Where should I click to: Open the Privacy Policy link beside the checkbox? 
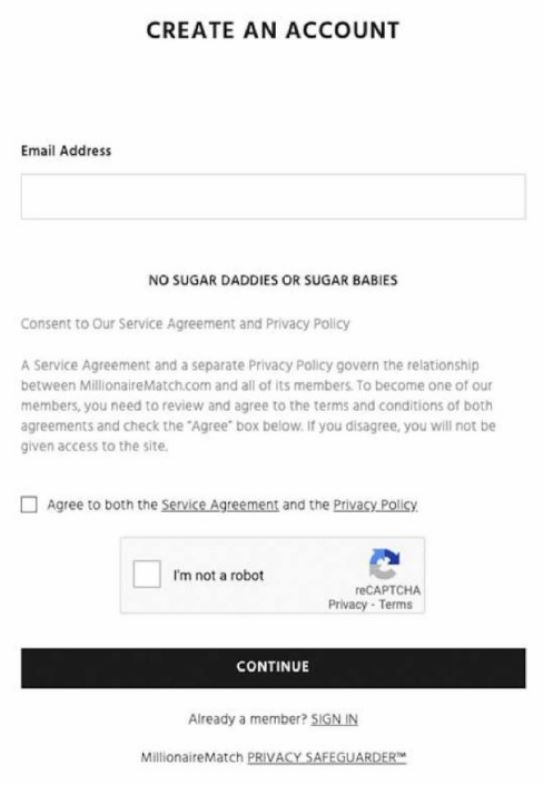[x=375, y=504]
